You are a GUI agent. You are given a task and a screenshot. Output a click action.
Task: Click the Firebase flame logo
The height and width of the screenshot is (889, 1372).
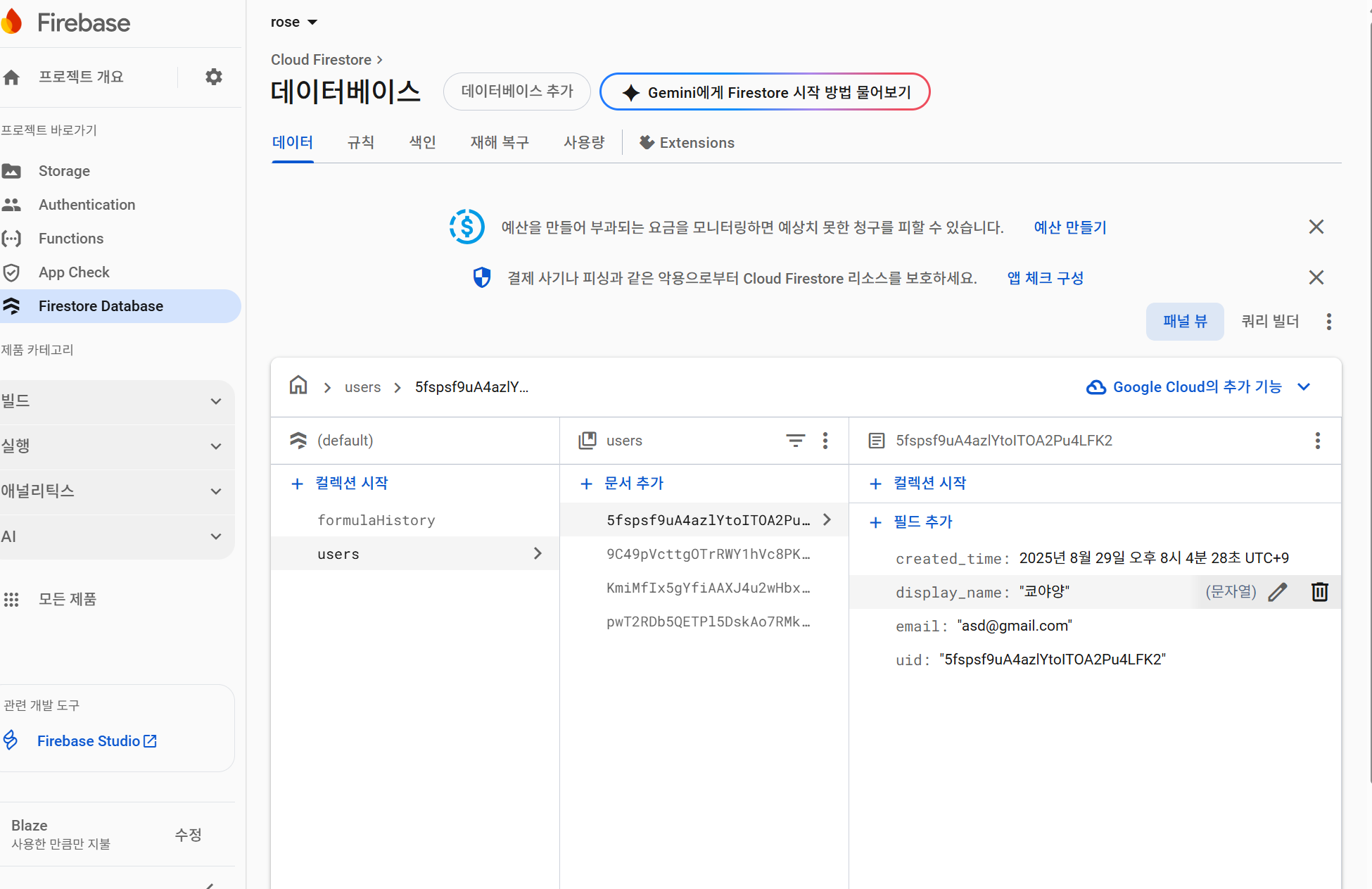pos(12,22)
